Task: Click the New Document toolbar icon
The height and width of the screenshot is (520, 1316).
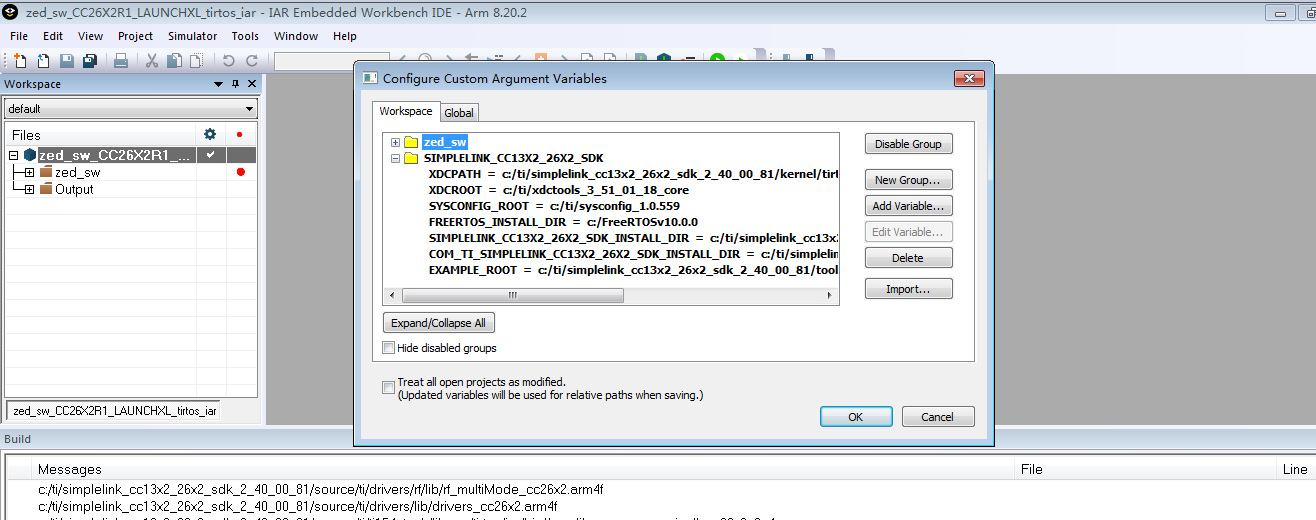Action: (x=21, y=61)
